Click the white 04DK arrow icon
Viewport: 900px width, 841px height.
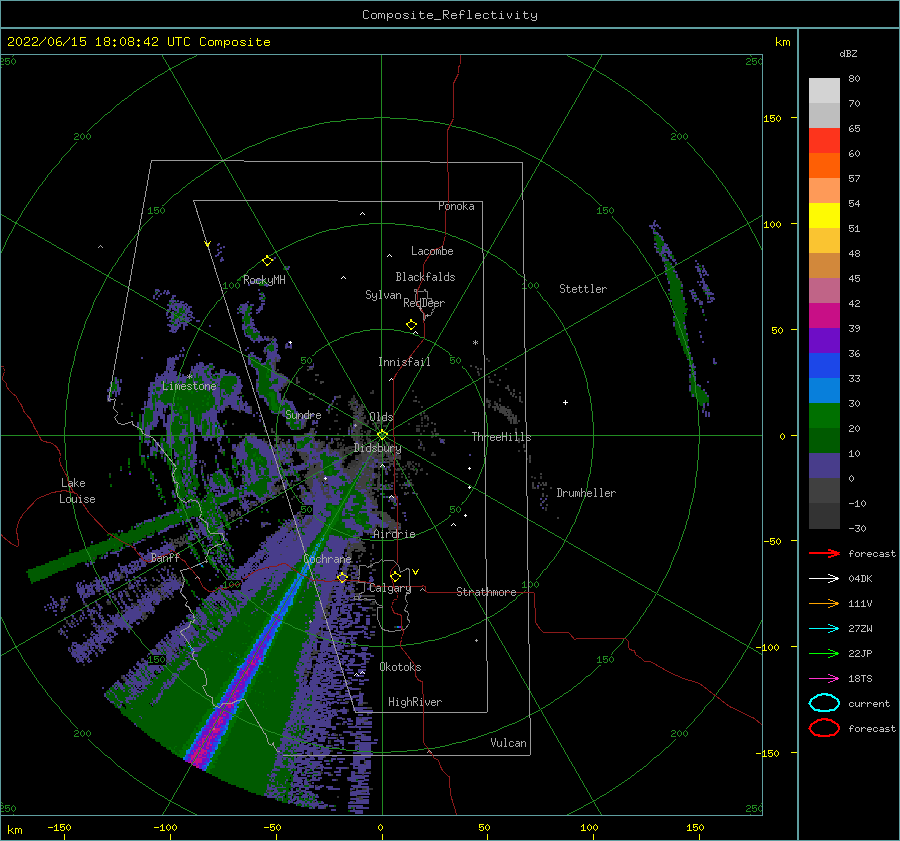824,578
